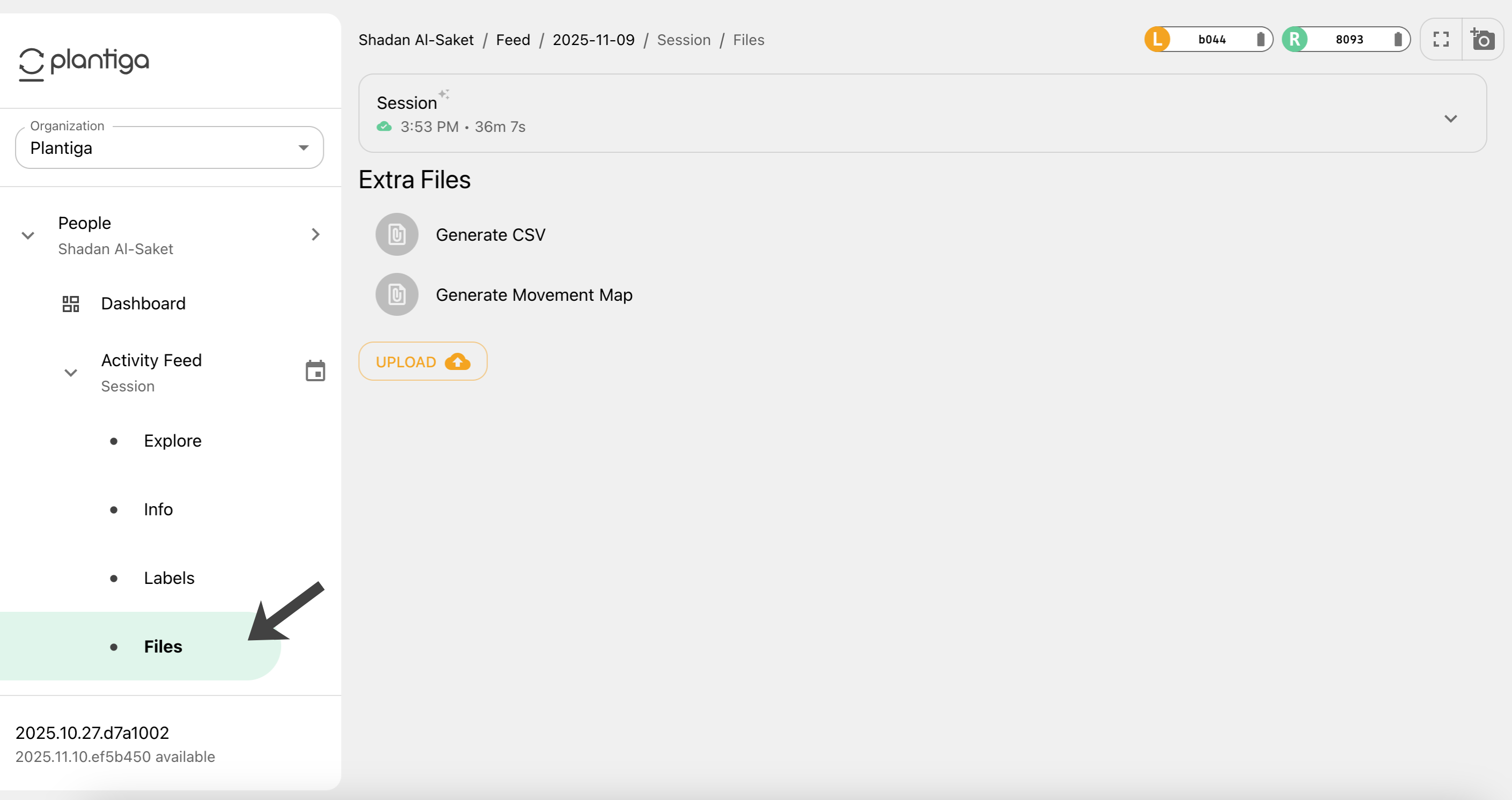Open the Organization Plantiga dropdown
1512x800 pixels.
(169, 148)
